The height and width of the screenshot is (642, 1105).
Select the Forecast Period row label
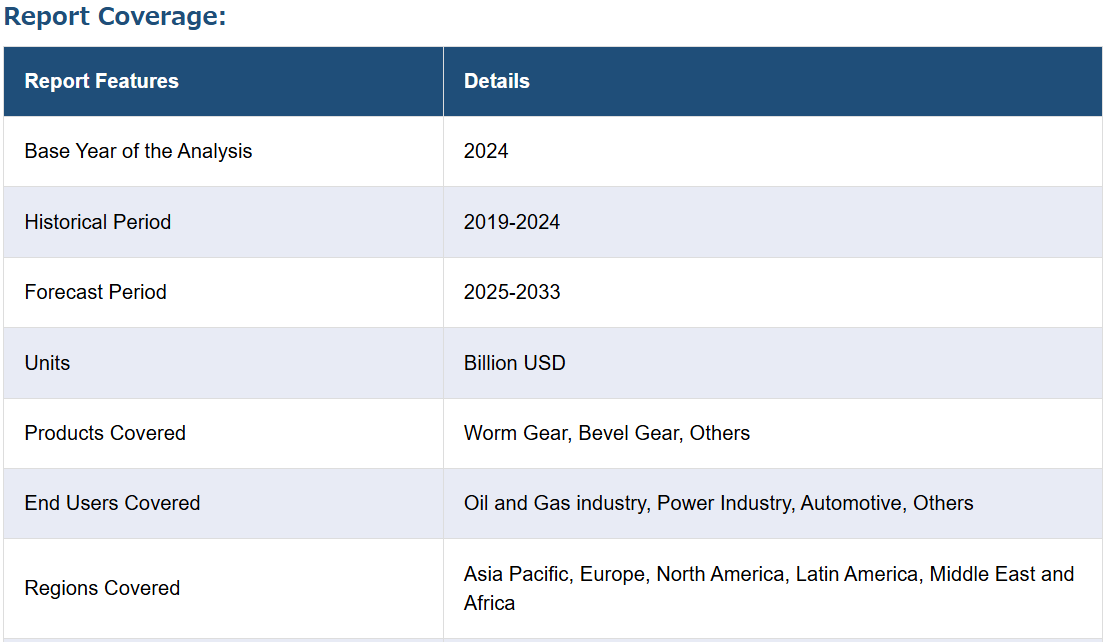point(96,292)
